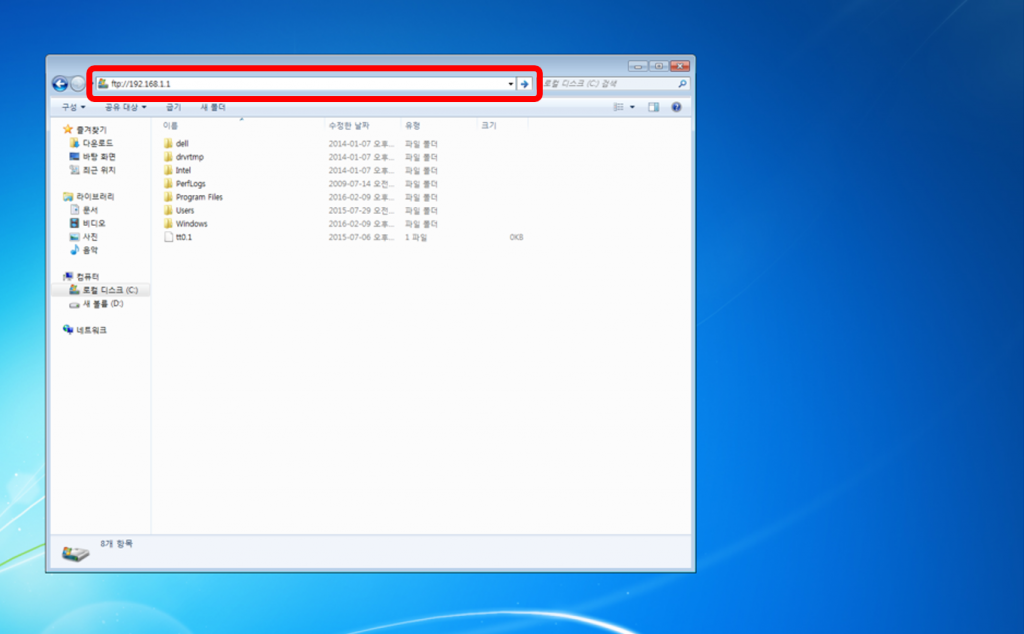The height and width of the screenshot is (634, 1024).
Task: Select 라이브러리 in the navigation pane
Action: click(89, 197)
